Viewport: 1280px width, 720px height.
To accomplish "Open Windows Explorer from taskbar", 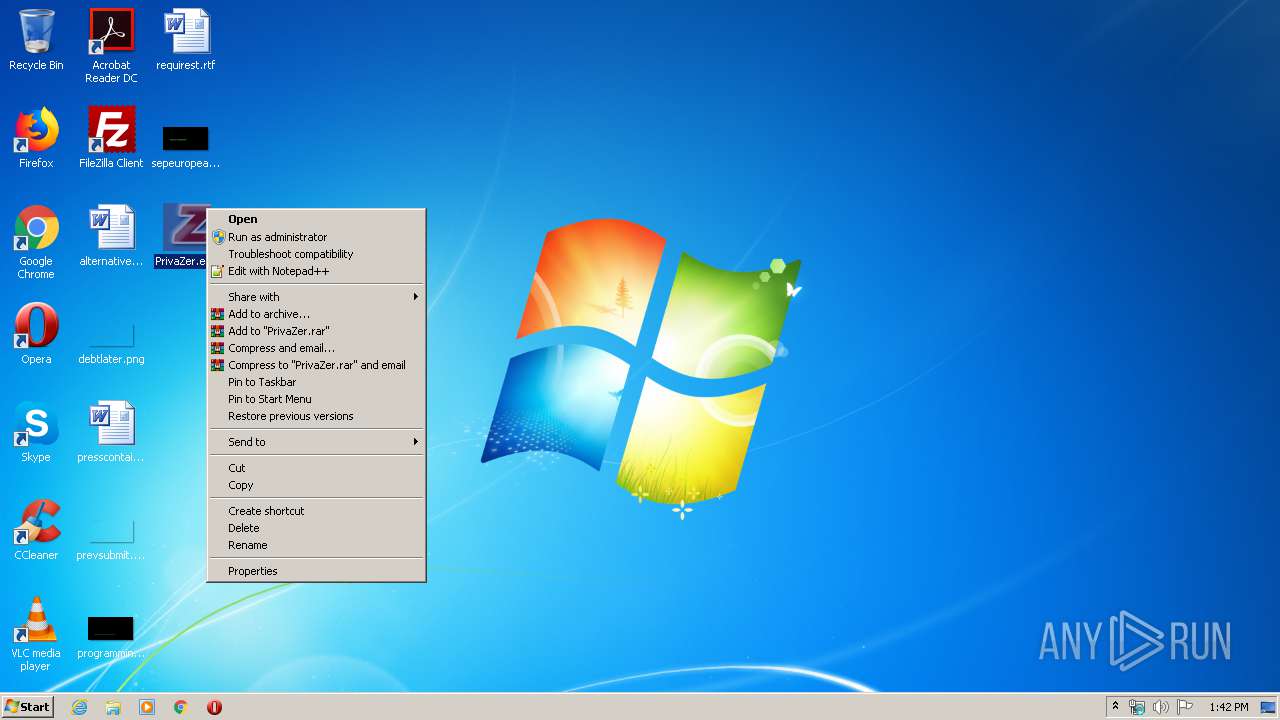I will [113, 707].
